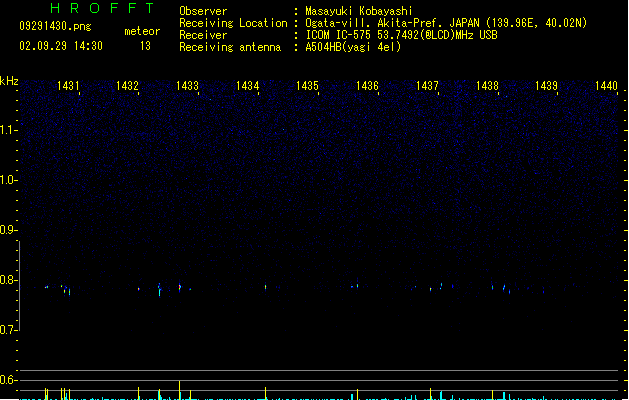629x400 pixels.
Task: Click the observer name Masayuki Kobayashi
Action: point(359,11)
